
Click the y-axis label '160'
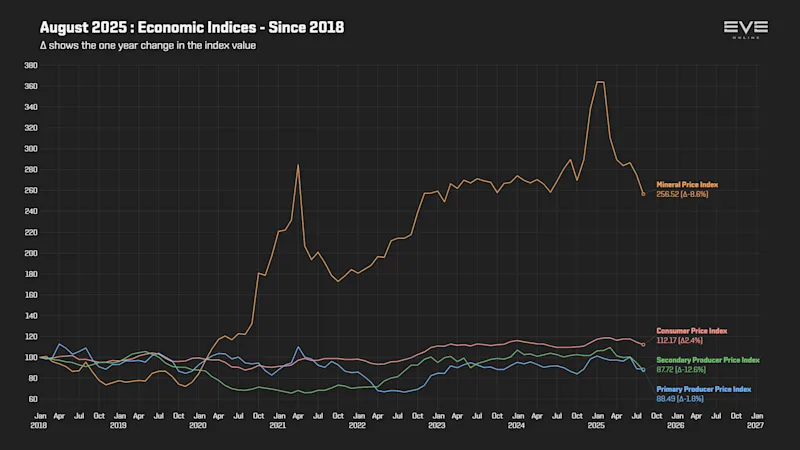31,295
